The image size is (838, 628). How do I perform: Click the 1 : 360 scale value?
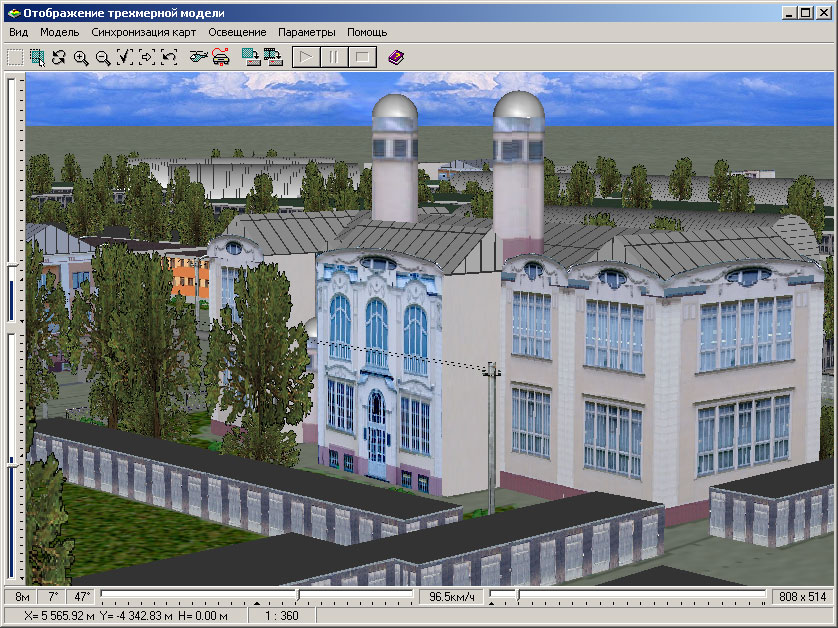(x=282, y=616)
